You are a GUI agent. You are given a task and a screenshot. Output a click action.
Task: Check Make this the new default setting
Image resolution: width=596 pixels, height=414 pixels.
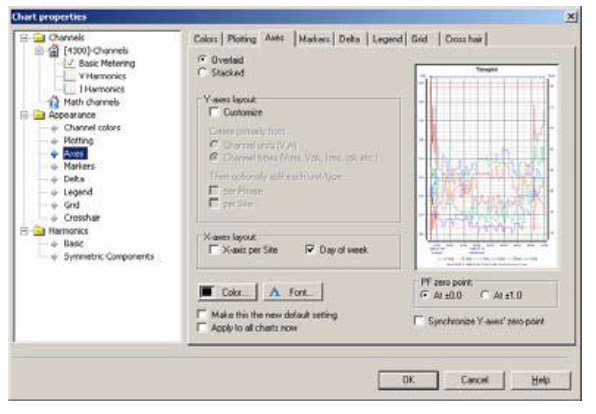(x=202, y=315)
